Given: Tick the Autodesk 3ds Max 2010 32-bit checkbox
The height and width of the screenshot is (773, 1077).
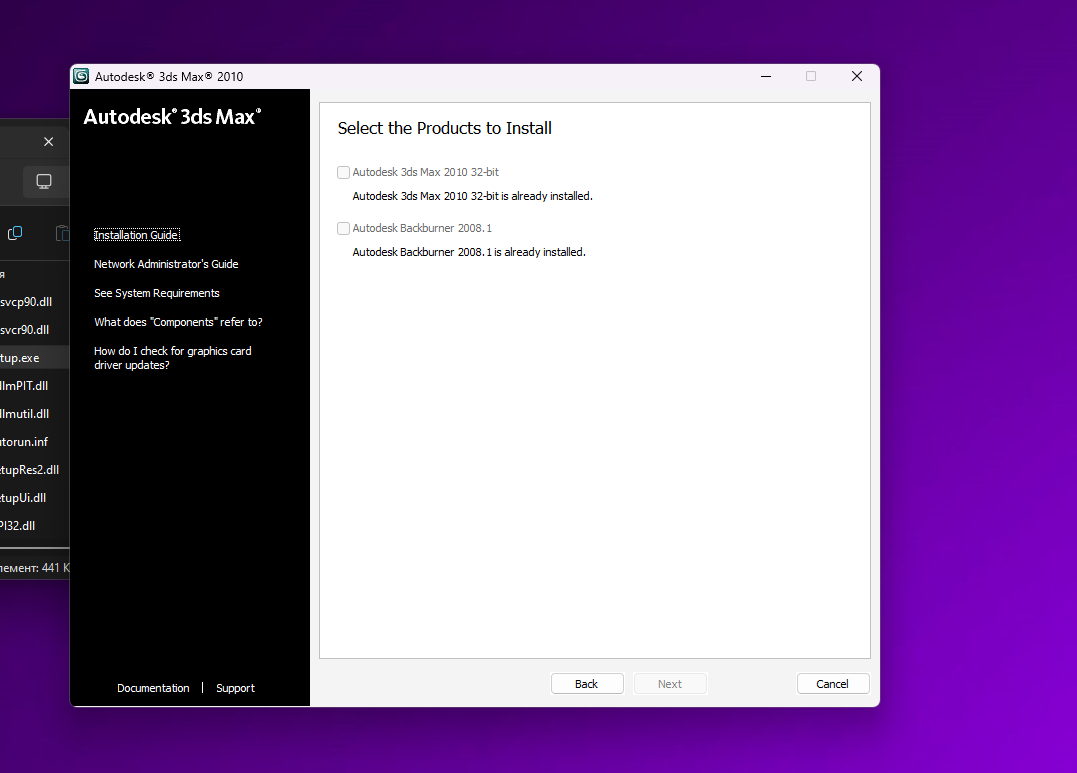Looking at the screenshot, I should pyautogui.click(x=344, y=172).
